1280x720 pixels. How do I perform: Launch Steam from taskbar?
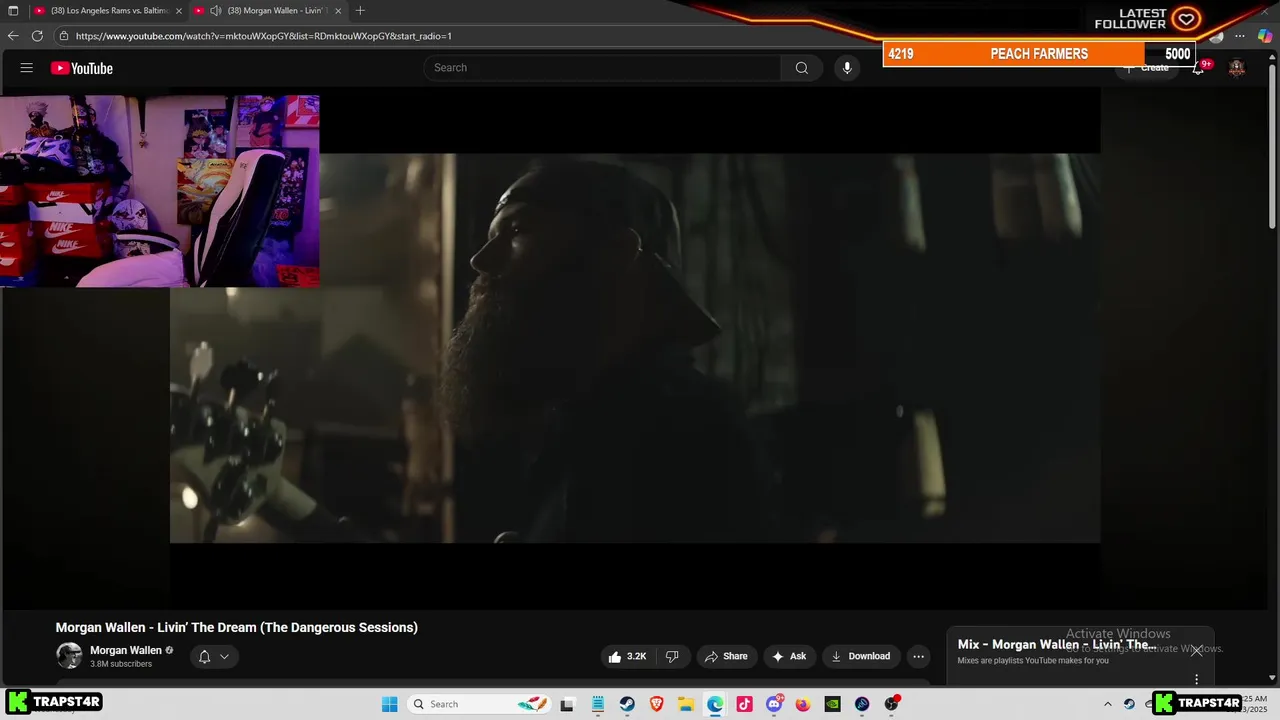tap(627, 704)
